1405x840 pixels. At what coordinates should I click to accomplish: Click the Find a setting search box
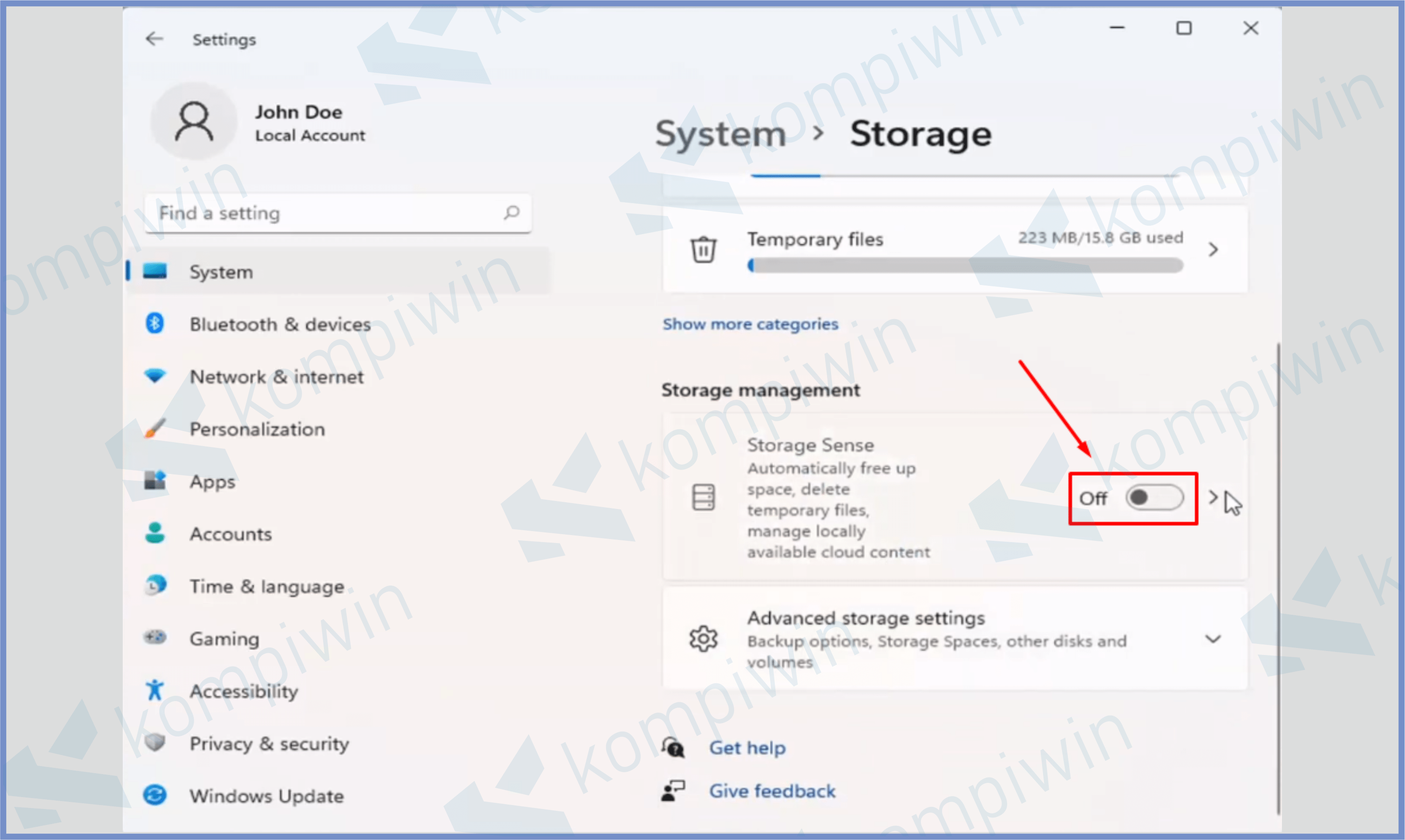[x=338, y=213]
